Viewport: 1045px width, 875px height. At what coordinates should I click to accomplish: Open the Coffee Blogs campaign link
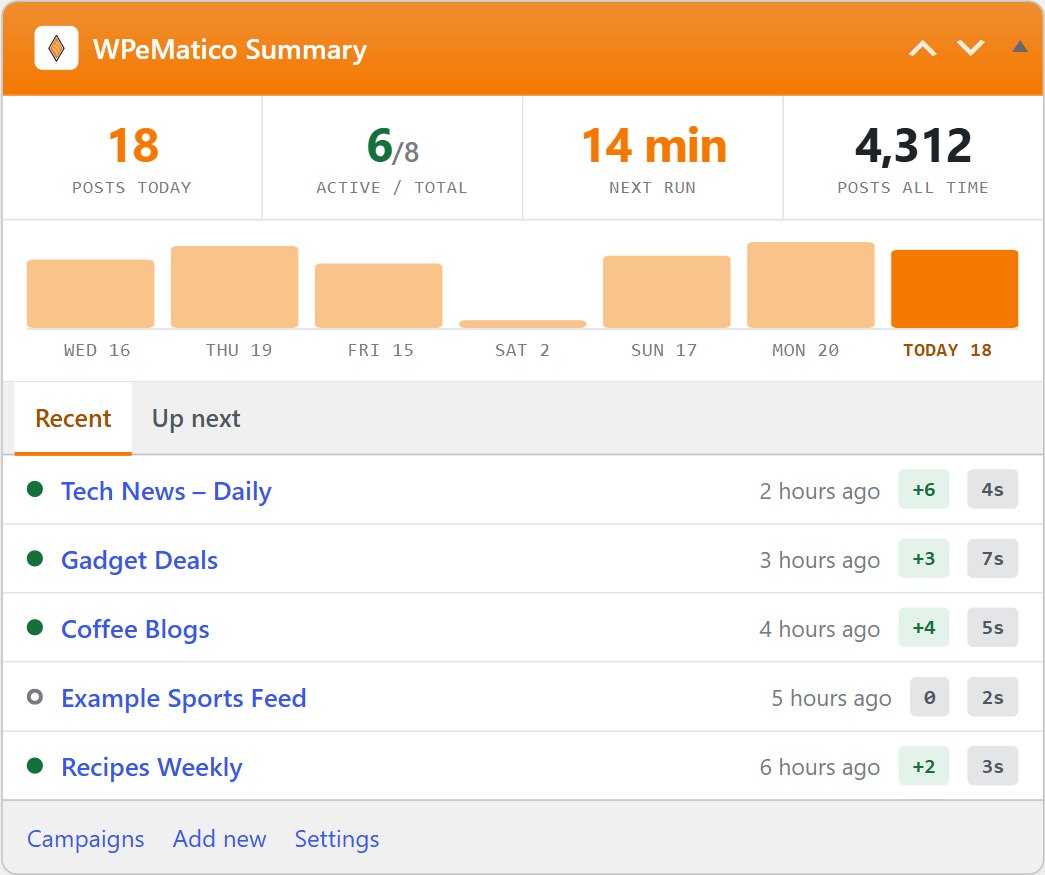tap(135, 629)
